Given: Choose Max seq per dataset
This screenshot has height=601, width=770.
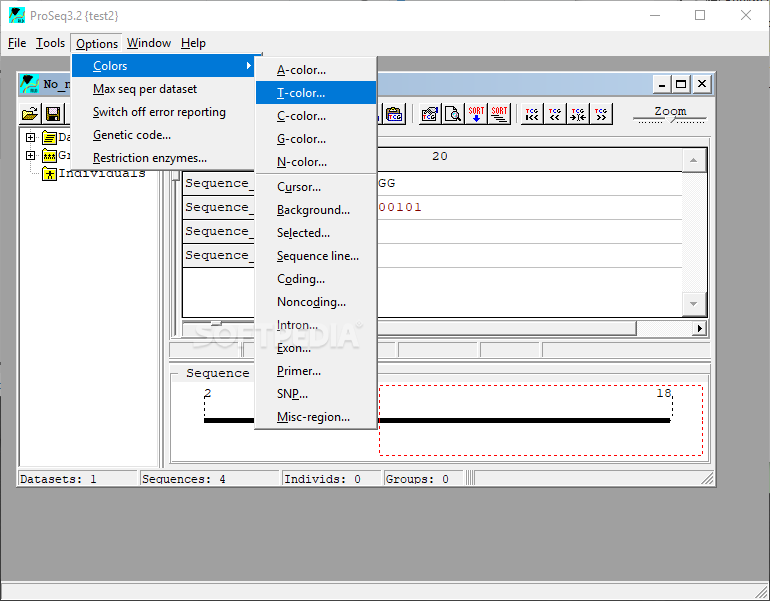Looking at the screenshot, I should click(163, 89).
